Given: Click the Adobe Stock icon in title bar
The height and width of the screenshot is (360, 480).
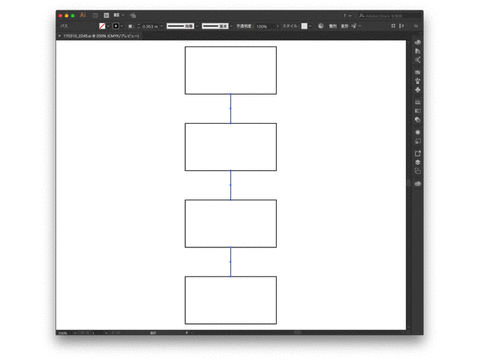Looking at the screenshot, I should pyautogui.click(x=106, y=15).
